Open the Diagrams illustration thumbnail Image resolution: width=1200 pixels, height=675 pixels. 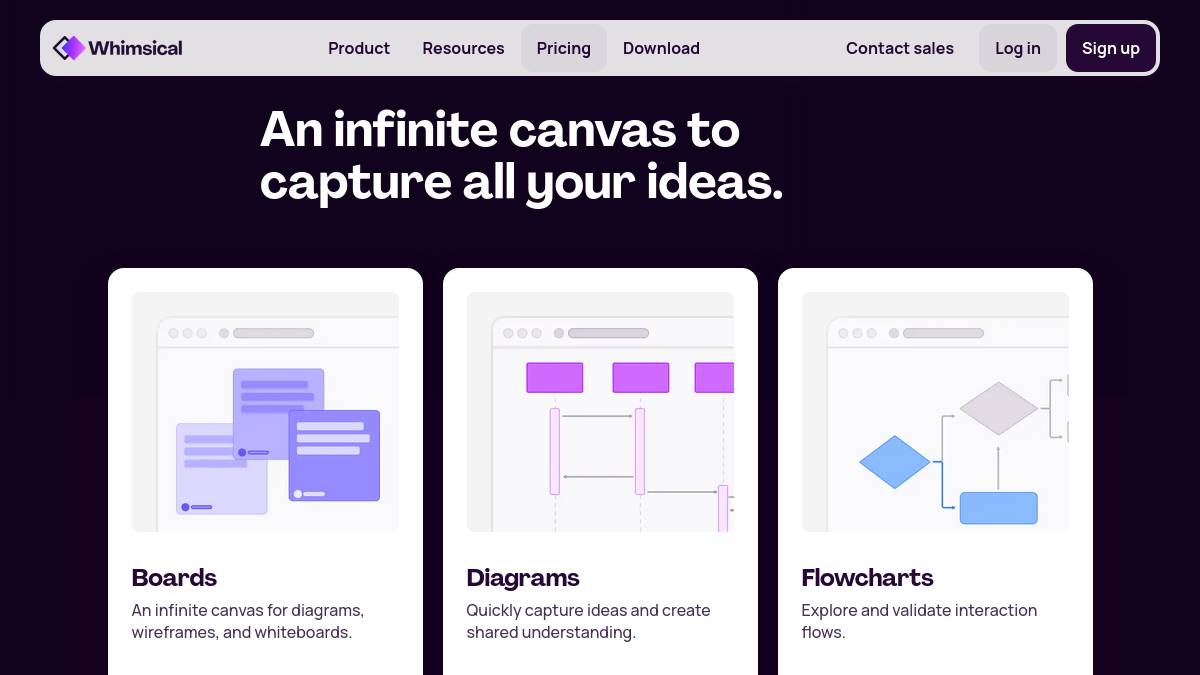tap(600, 412)
